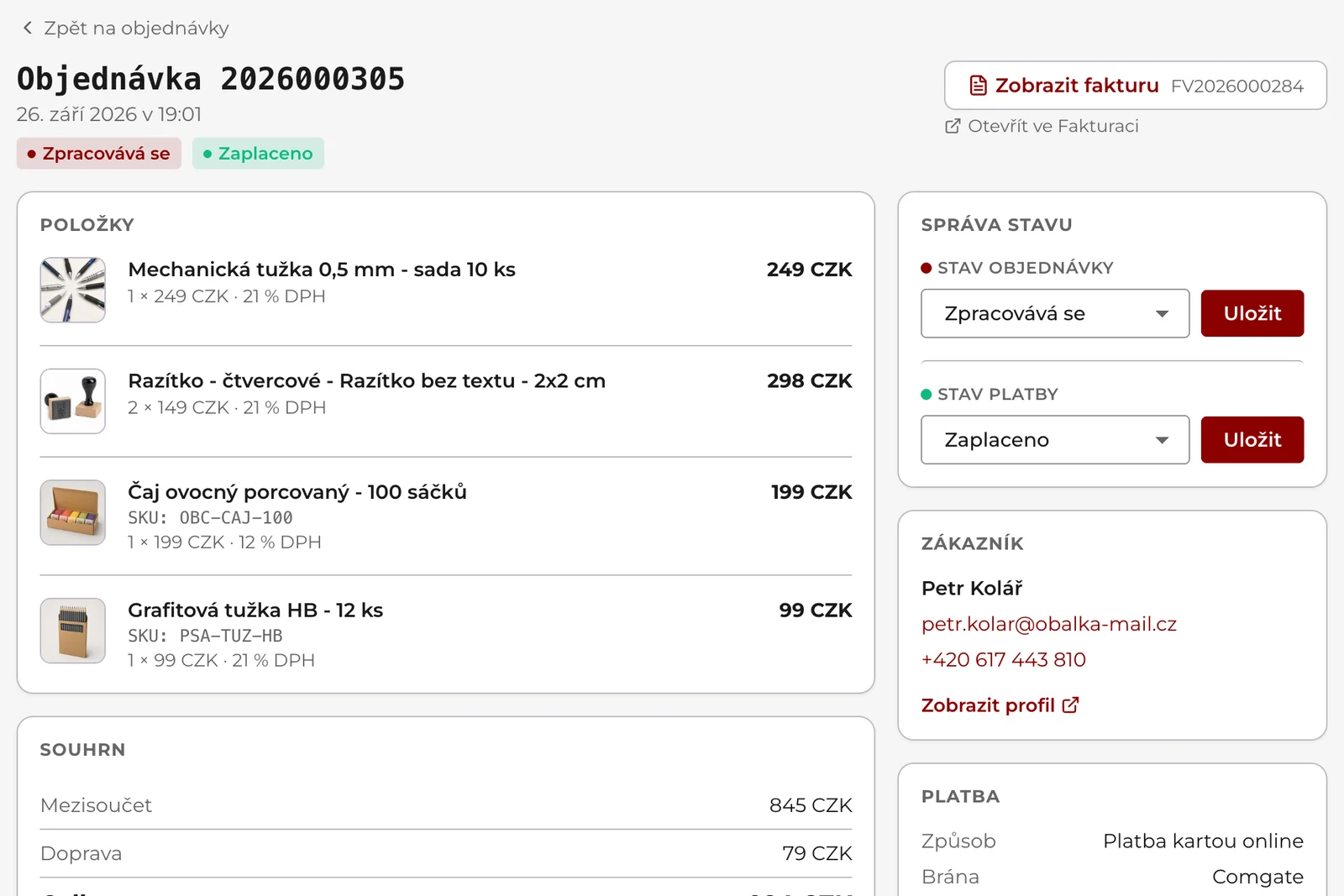Open customer profile via Zobrazit profil

1000,705
